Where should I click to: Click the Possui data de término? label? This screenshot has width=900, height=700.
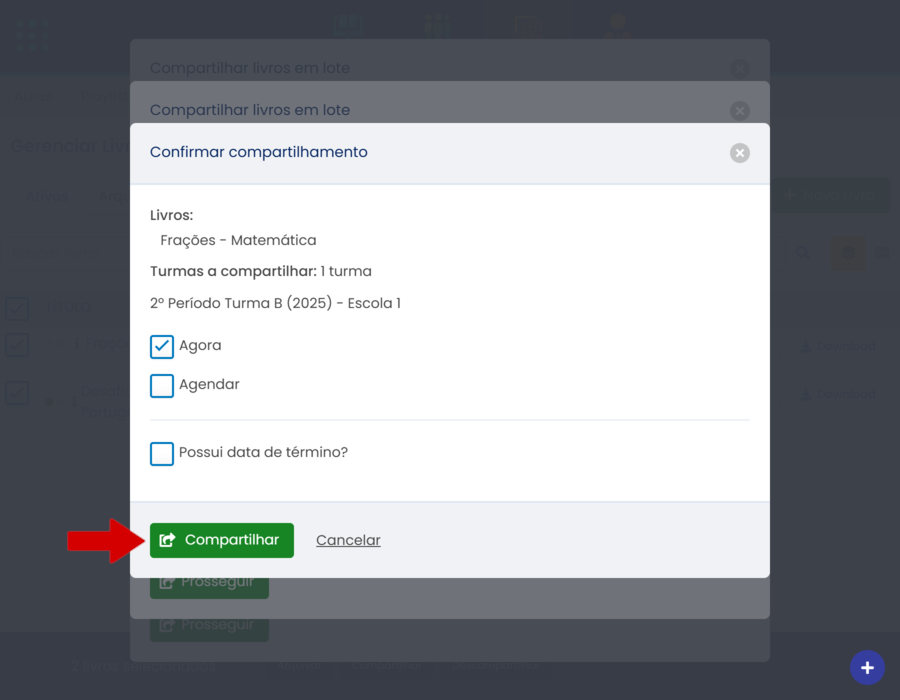[263, 453]
